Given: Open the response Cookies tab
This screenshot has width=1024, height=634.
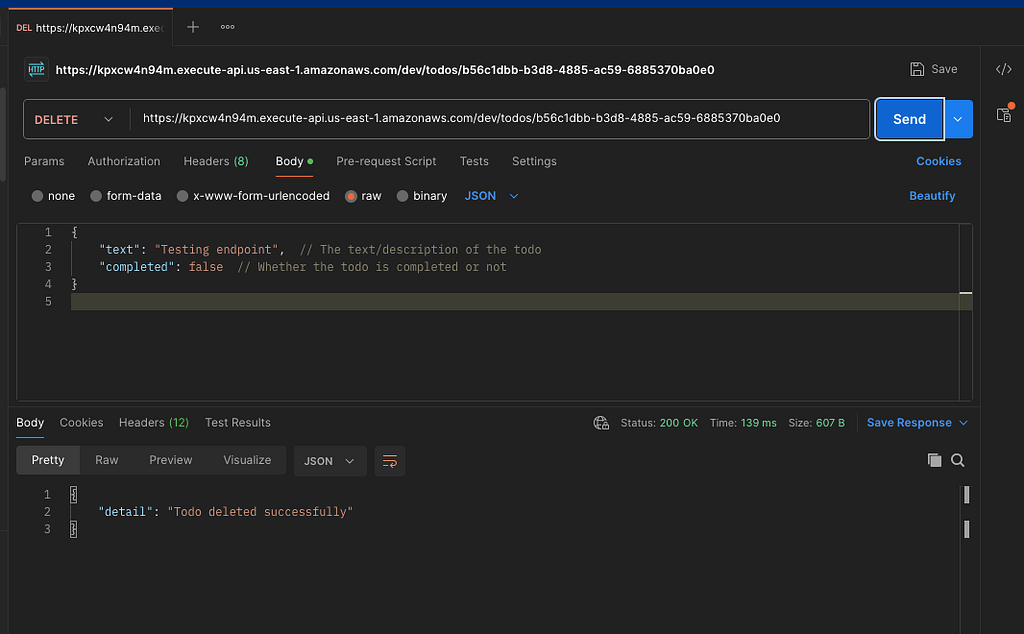Looking at the screenshot, I should pyautogui.click(x=82, y=422).
